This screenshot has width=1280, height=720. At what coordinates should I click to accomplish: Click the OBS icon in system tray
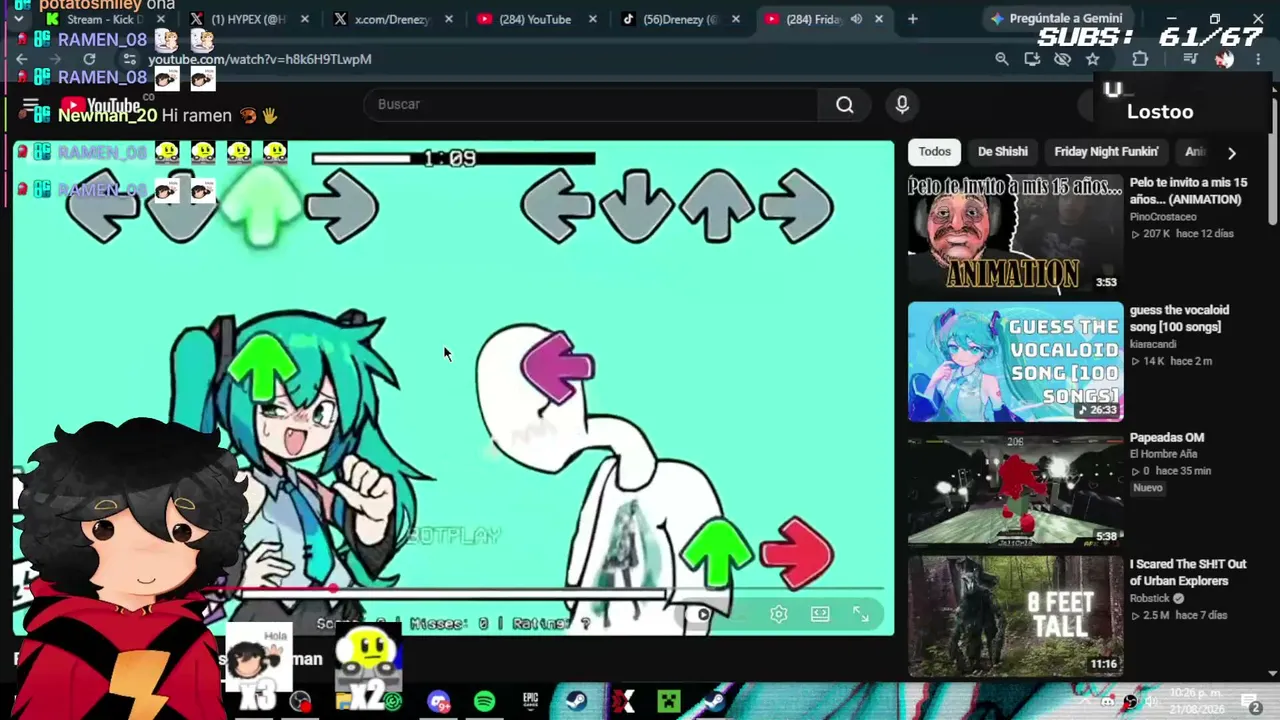1130,701
